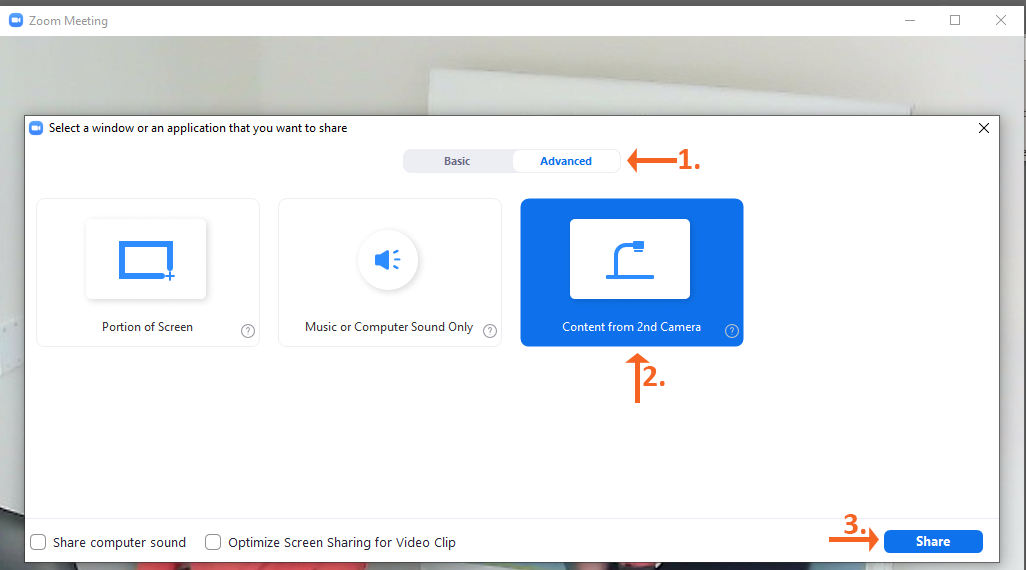Image resolution: width=1026 pixels, height=570 pixels.
Task: Select the Advanced tab
Action: click(x=566, y=161)
